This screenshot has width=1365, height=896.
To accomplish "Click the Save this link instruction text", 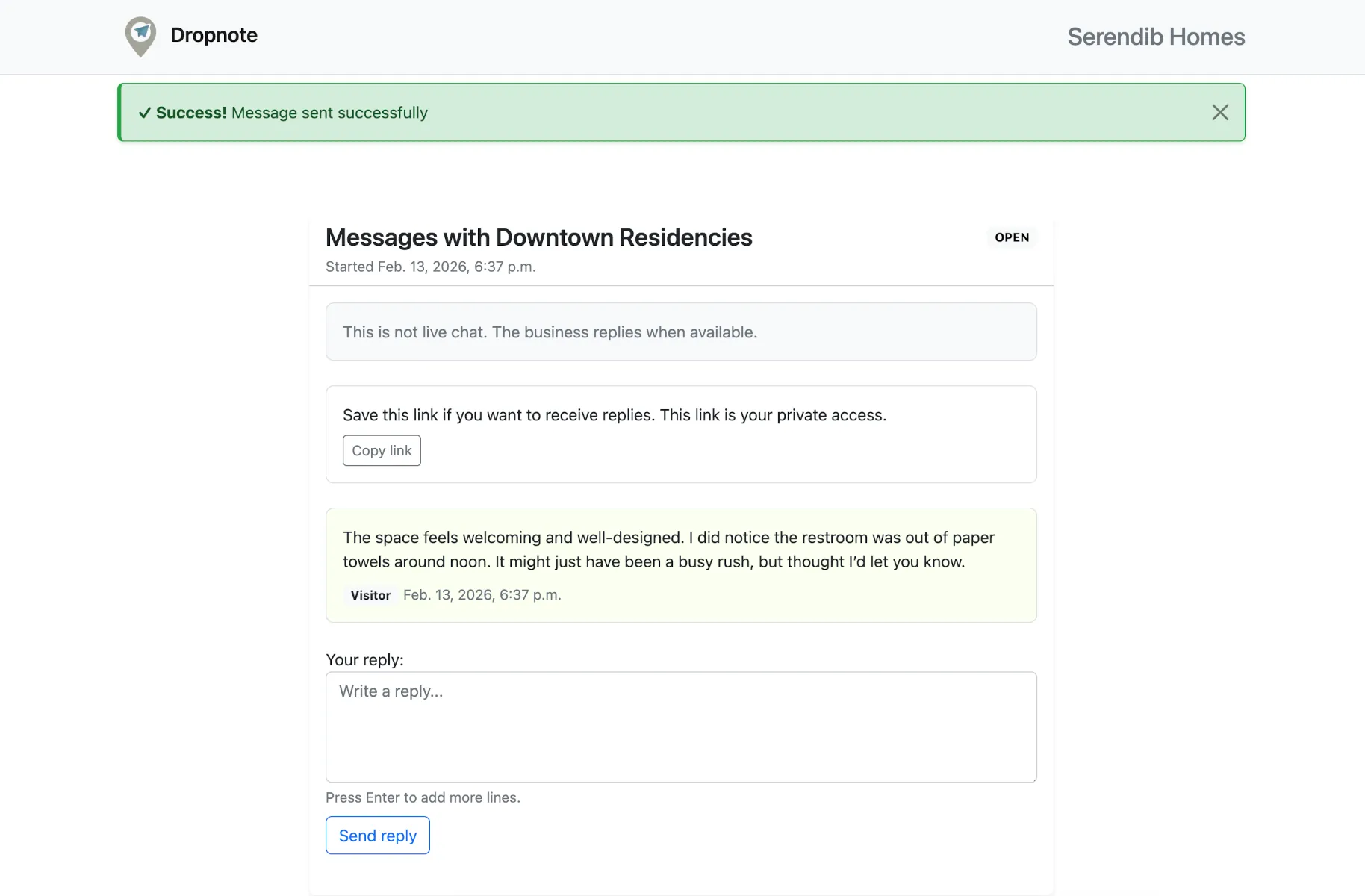I will 614,415.
